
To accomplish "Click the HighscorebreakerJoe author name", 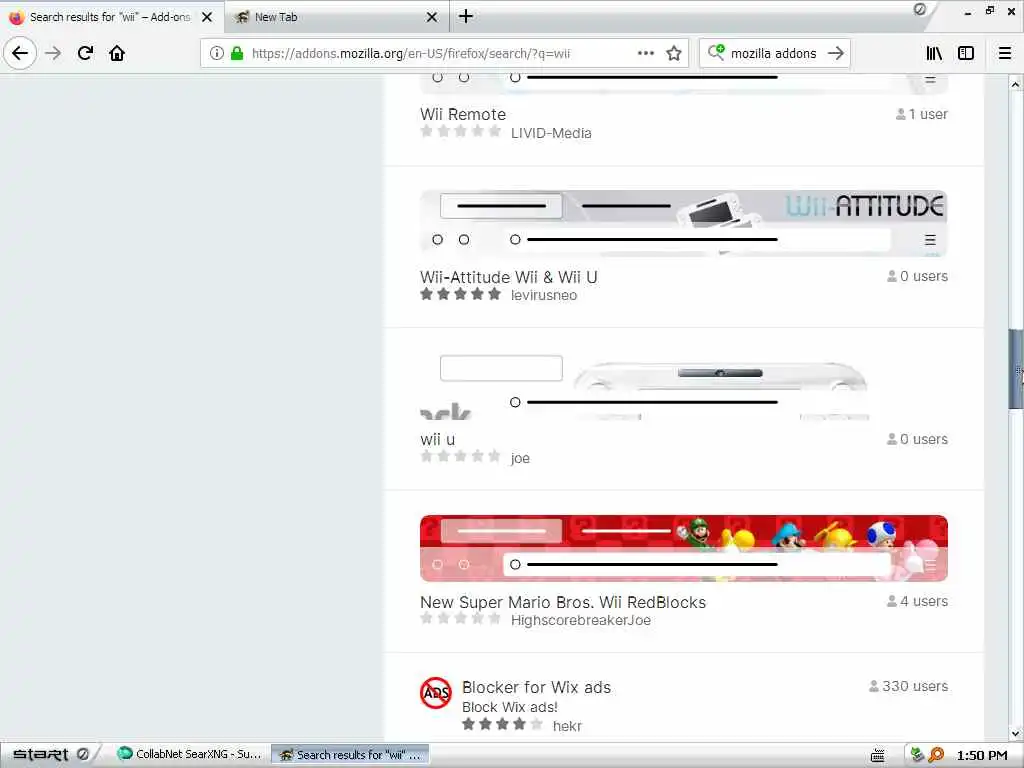I will [581, 620].
